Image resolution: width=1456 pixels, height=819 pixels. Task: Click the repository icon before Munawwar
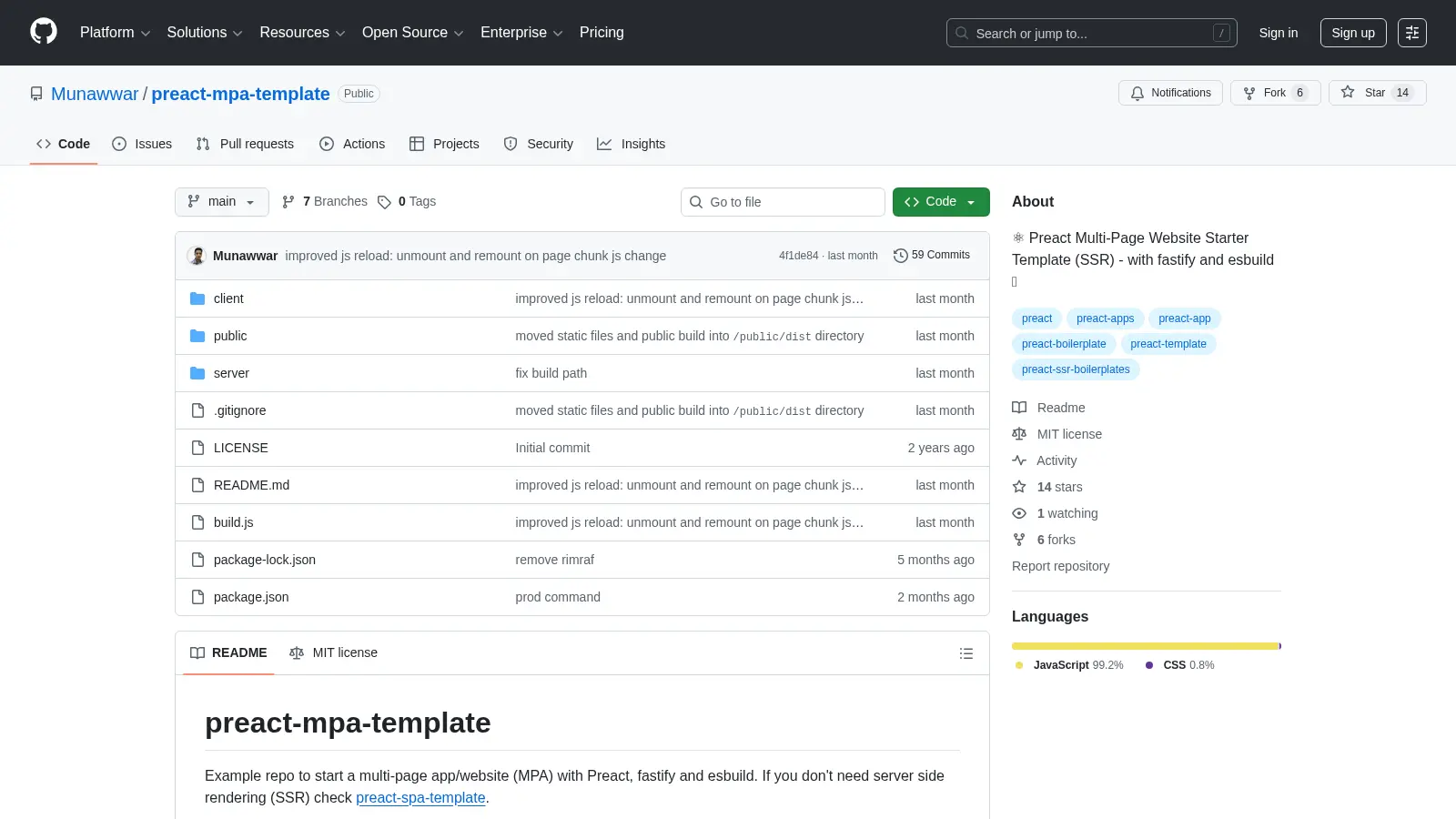click(36, 94)
